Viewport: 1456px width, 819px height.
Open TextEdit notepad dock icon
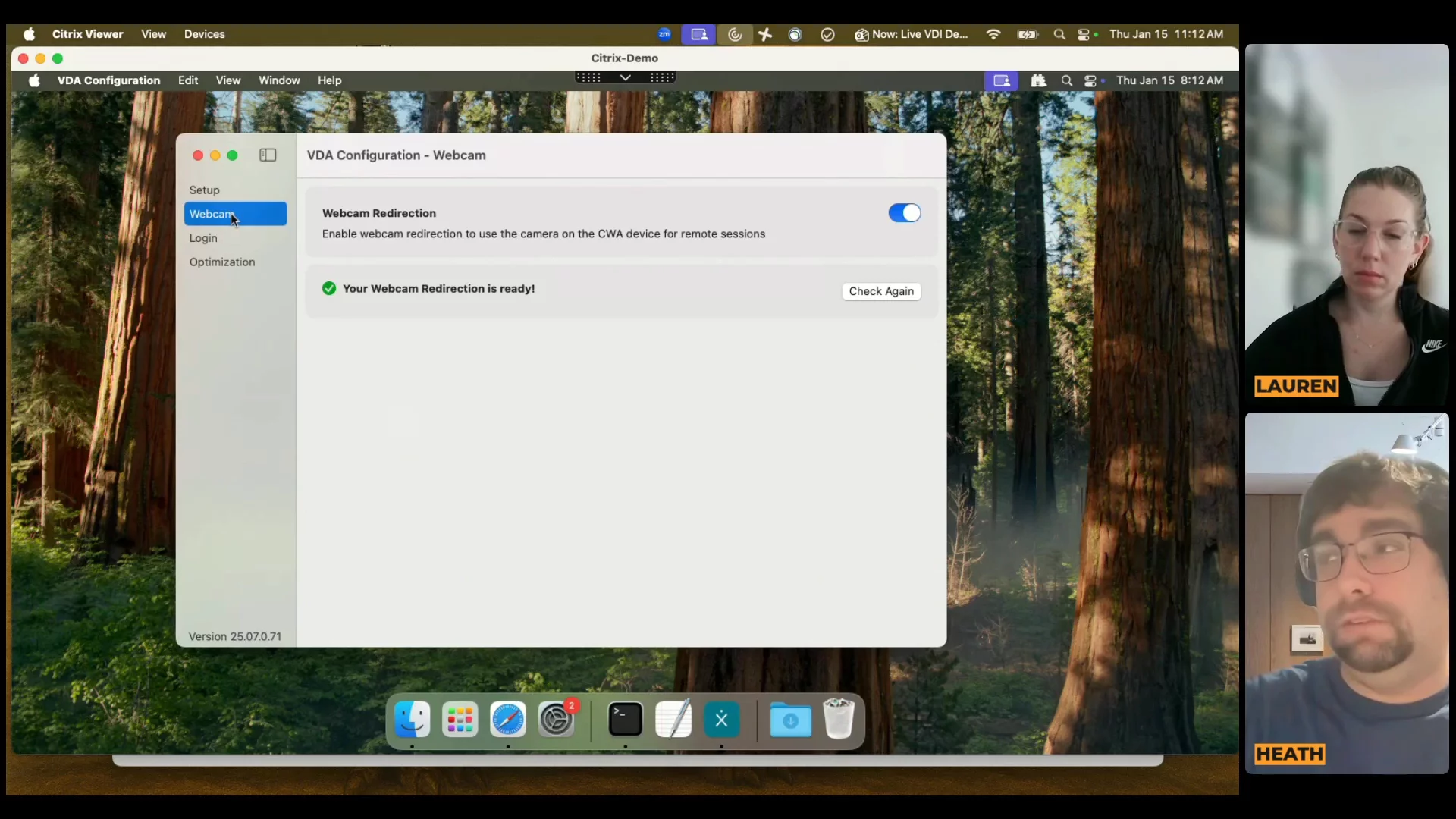coord(673,719)
